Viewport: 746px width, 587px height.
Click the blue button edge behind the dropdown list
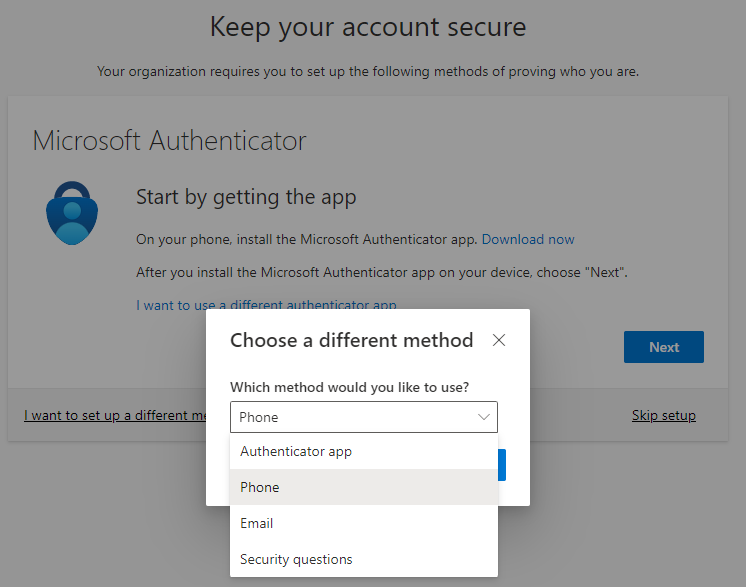coord(502,465)
